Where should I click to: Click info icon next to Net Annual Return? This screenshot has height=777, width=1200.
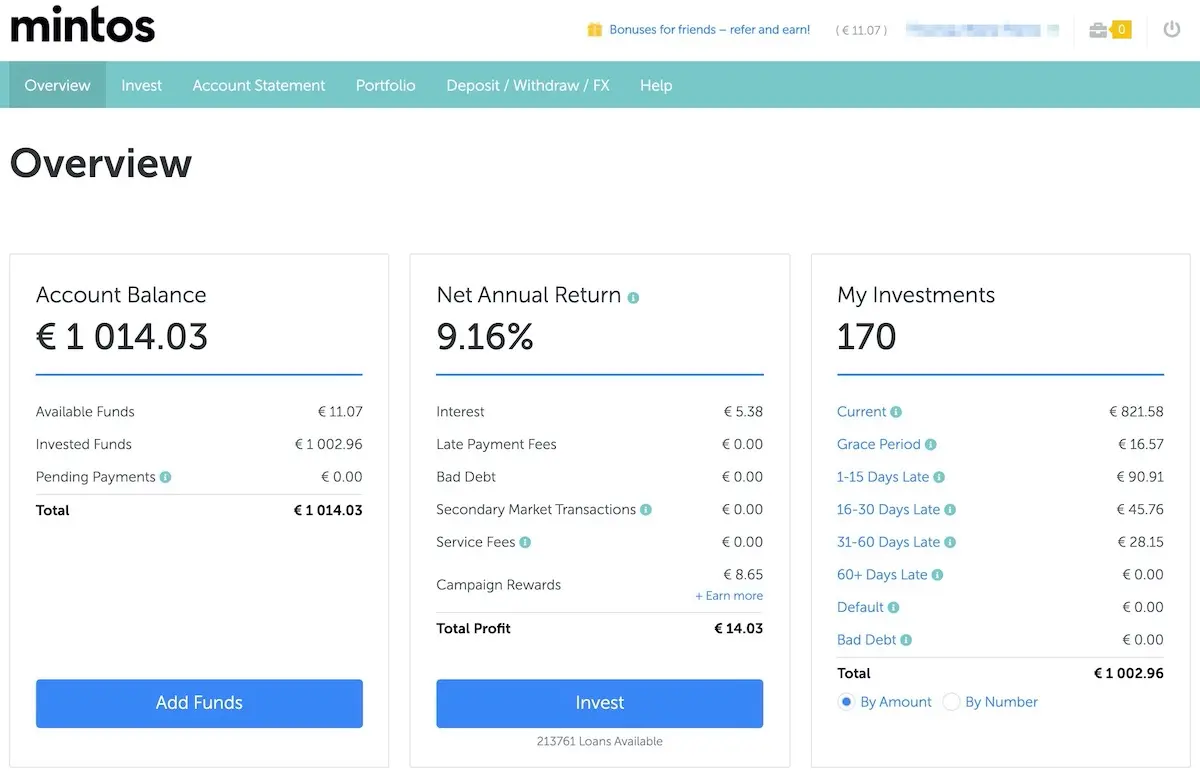(633, 297)
